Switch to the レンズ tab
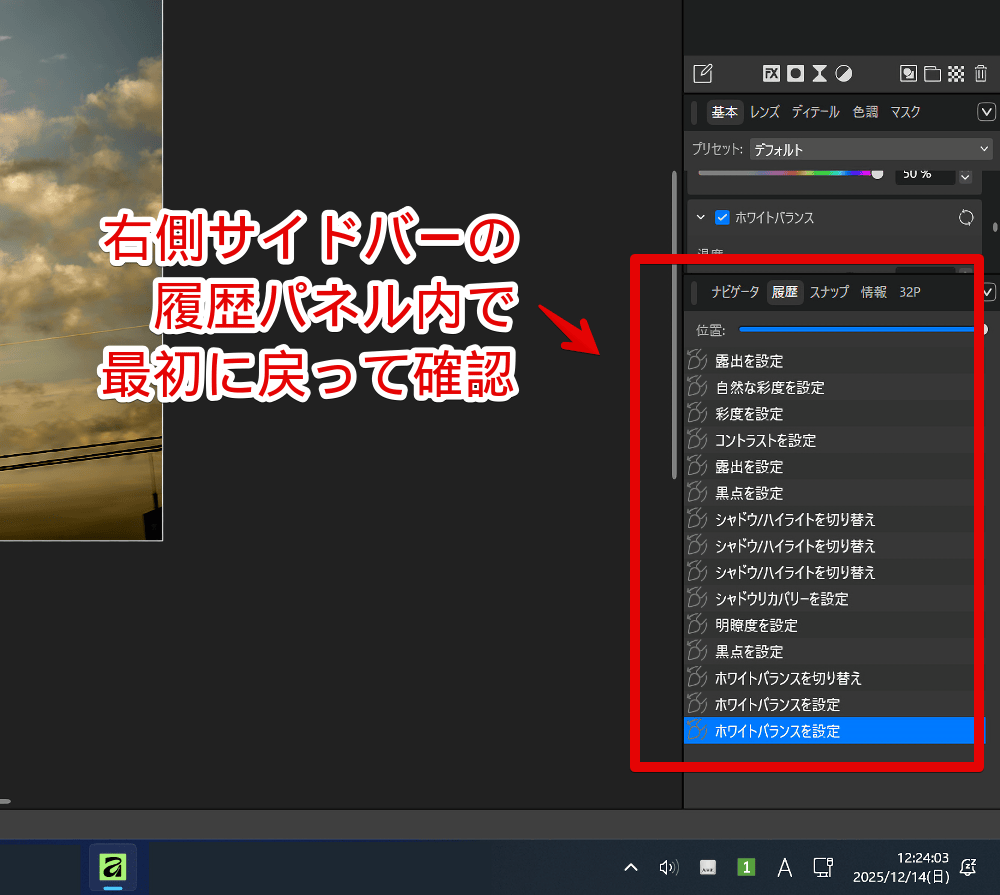 (x=765, y=112)
